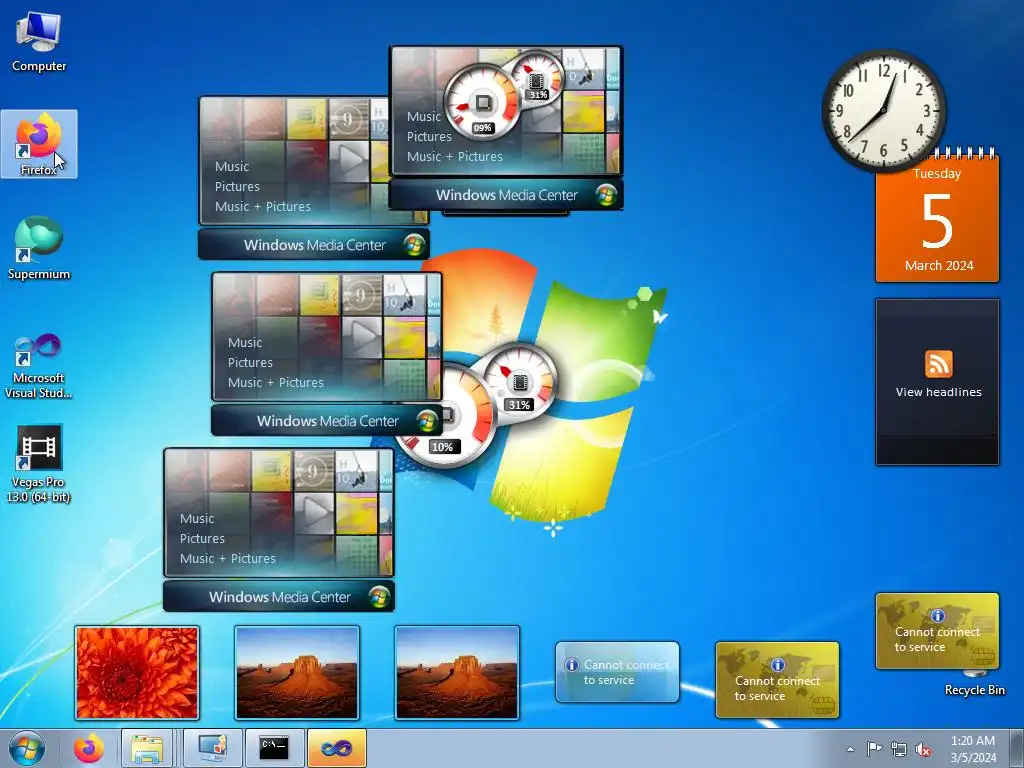1024x768 pixels.
Task: Click the orange RSS feed icon
Action: [x=938, y=364]
